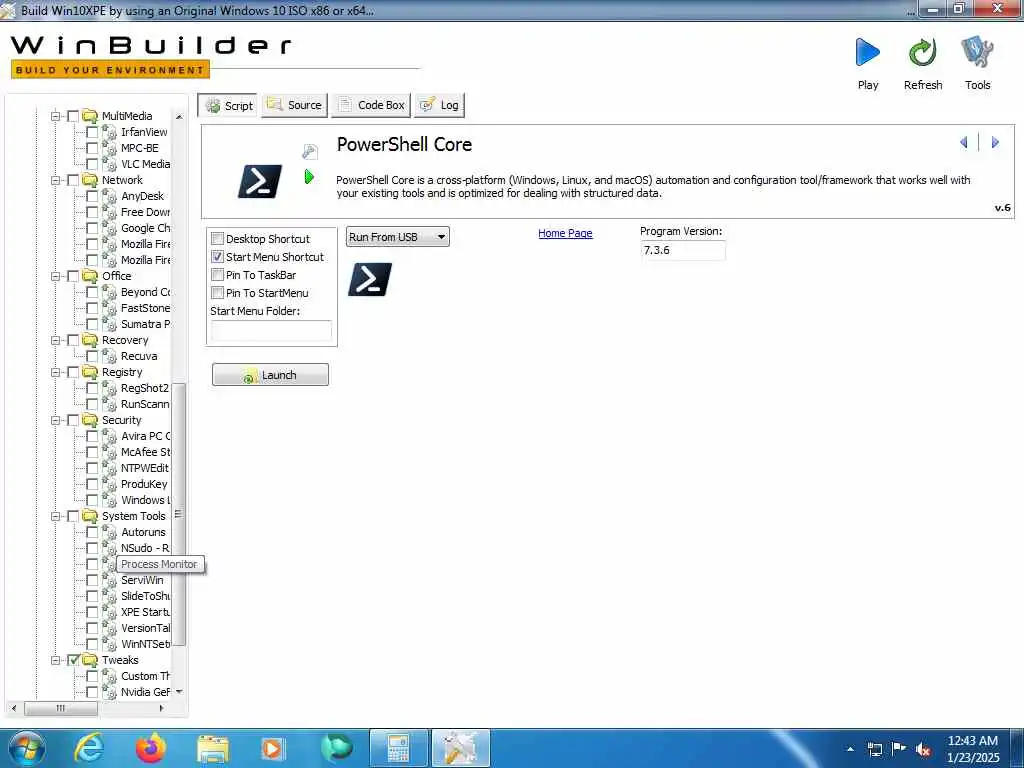1024x768 pixels.
Task: Click the Launch button
Action: [270, 375]
